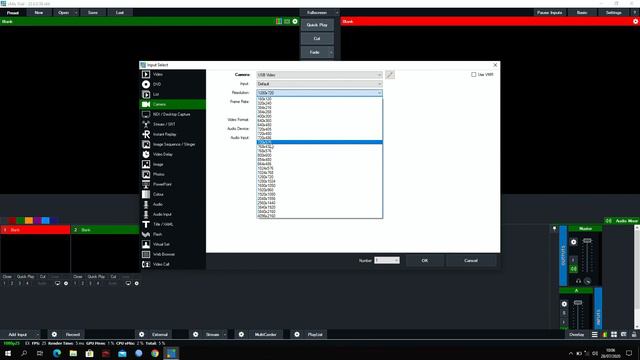Expand Fade transition arrow

(x=331, y=52)
